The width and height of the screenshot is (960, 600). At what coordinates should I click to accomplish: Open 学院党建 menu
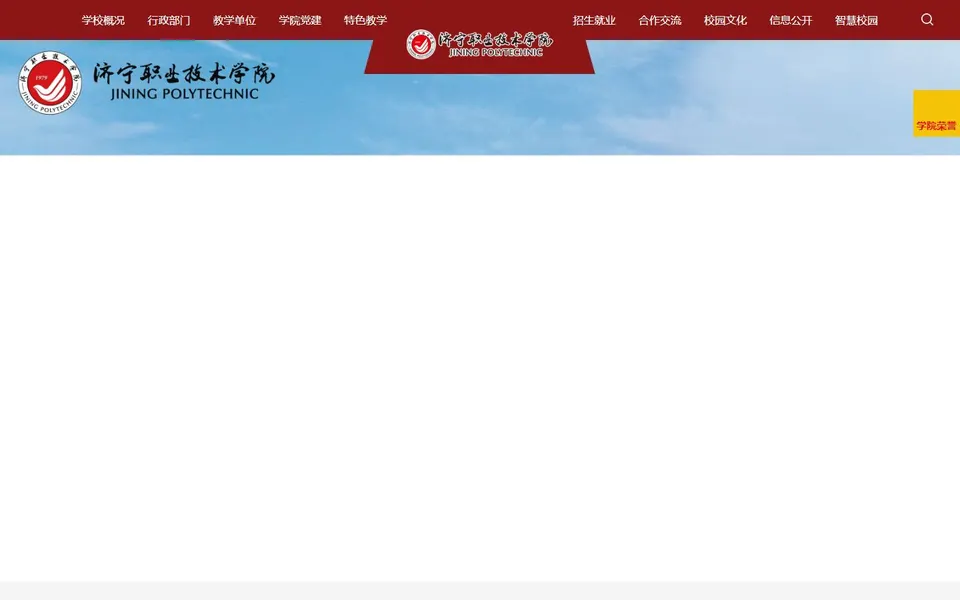point(300,20)
